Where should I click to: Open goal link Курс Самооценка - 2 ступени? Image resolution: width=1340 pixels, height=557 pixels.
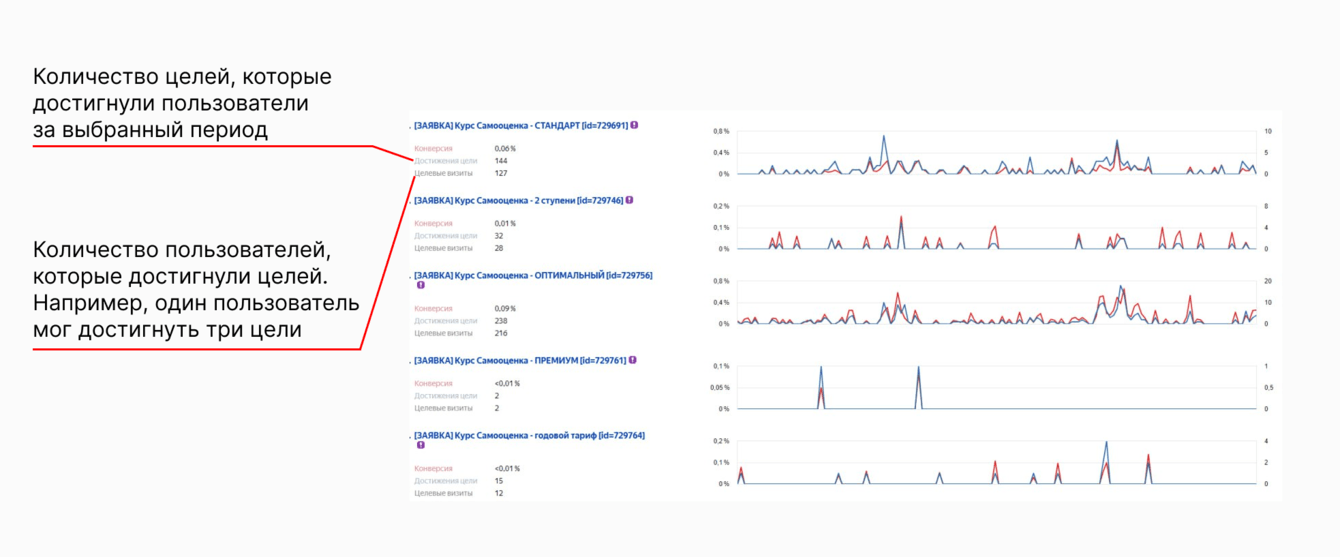point(518,201)
